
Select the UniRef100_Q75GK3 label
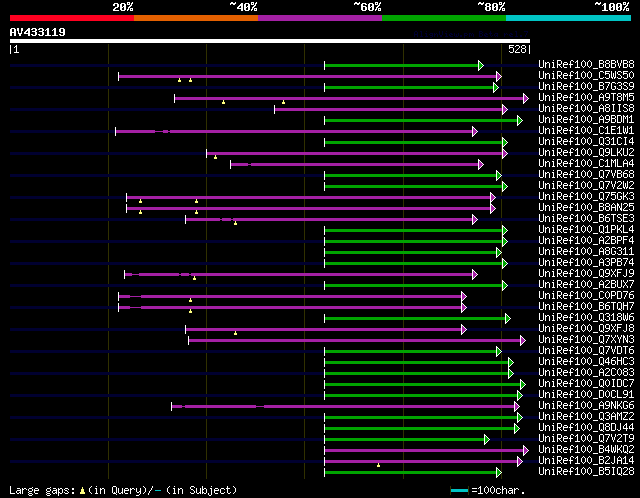(x=586, y=196)
